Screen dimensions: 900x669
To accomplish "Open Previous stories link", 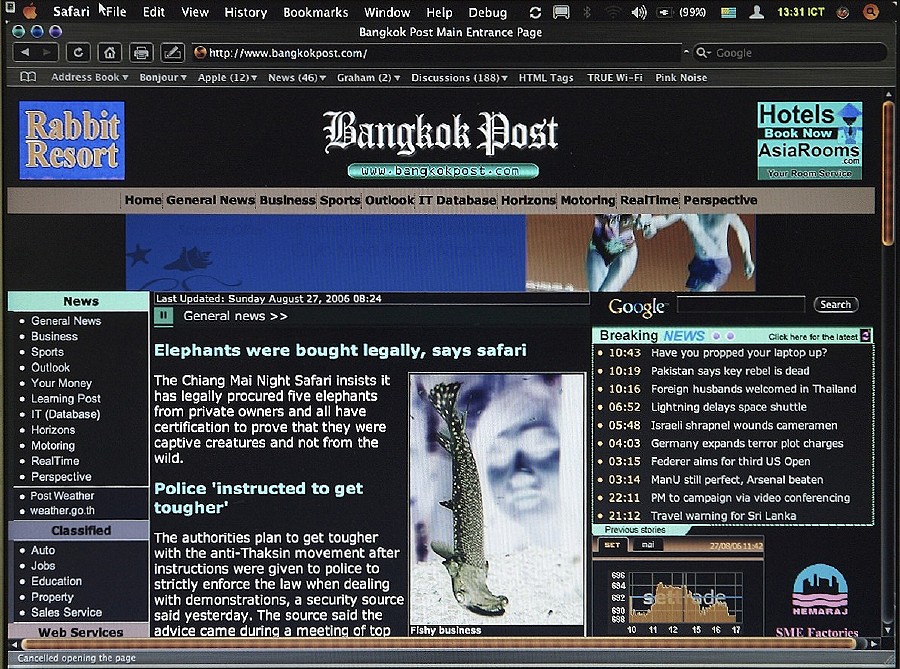I will click(x=635, y=530).
